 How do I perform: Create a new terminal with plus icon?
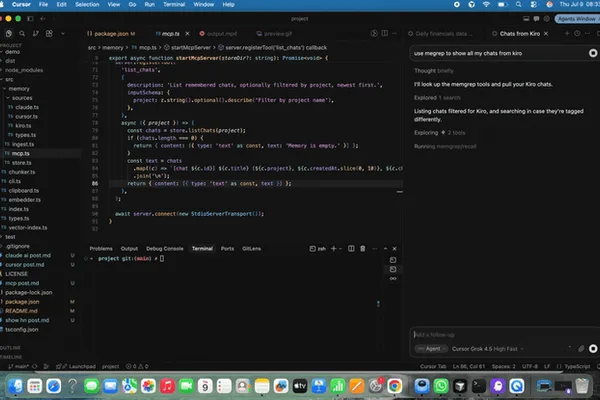tap(333, 248)
